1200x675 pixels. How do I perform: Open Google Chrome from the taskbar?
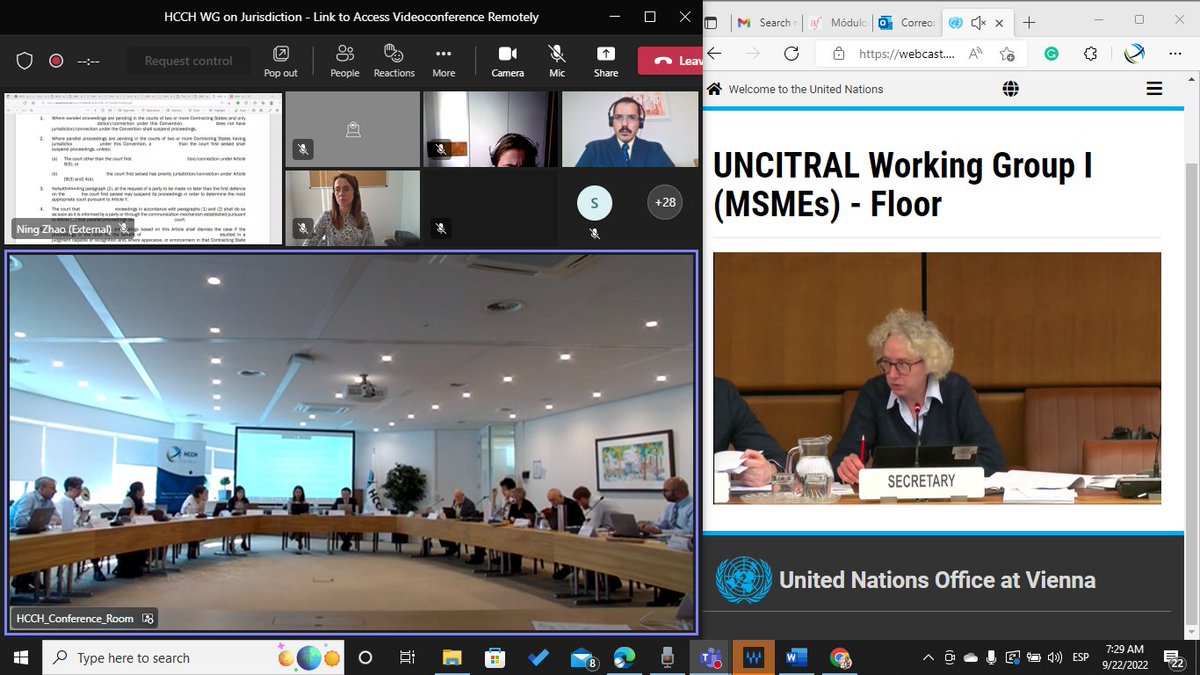pyautogui.click(x=840, y=657)
